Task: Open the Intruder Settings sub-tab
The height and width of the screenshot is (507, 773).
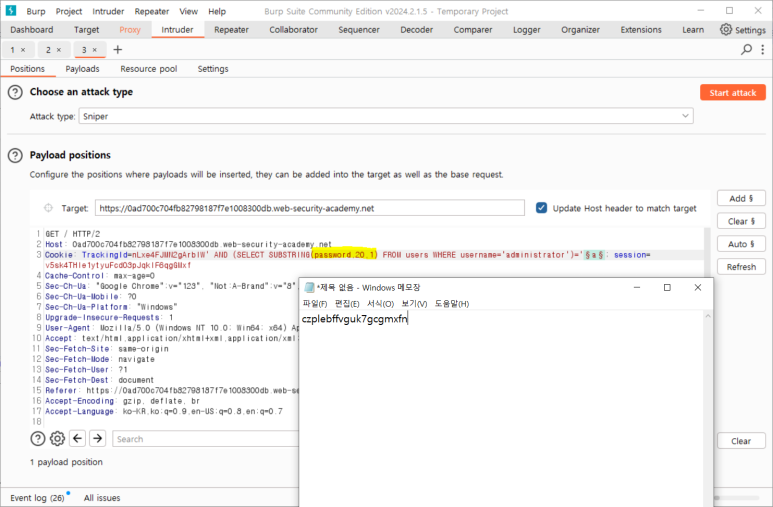Action: coord(213,69)
